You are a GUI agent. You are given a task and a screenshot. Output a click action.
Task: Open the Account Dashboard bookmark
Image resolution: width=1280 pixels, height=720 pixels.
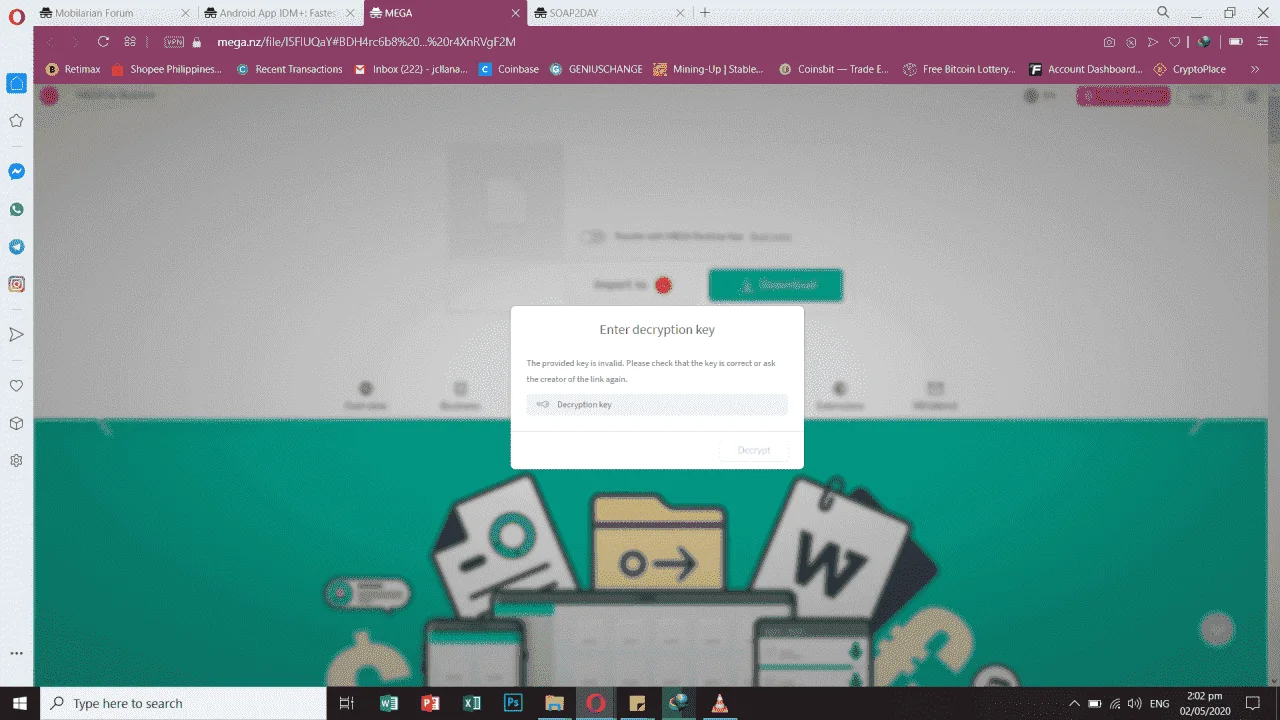[x=1085, y=69]
